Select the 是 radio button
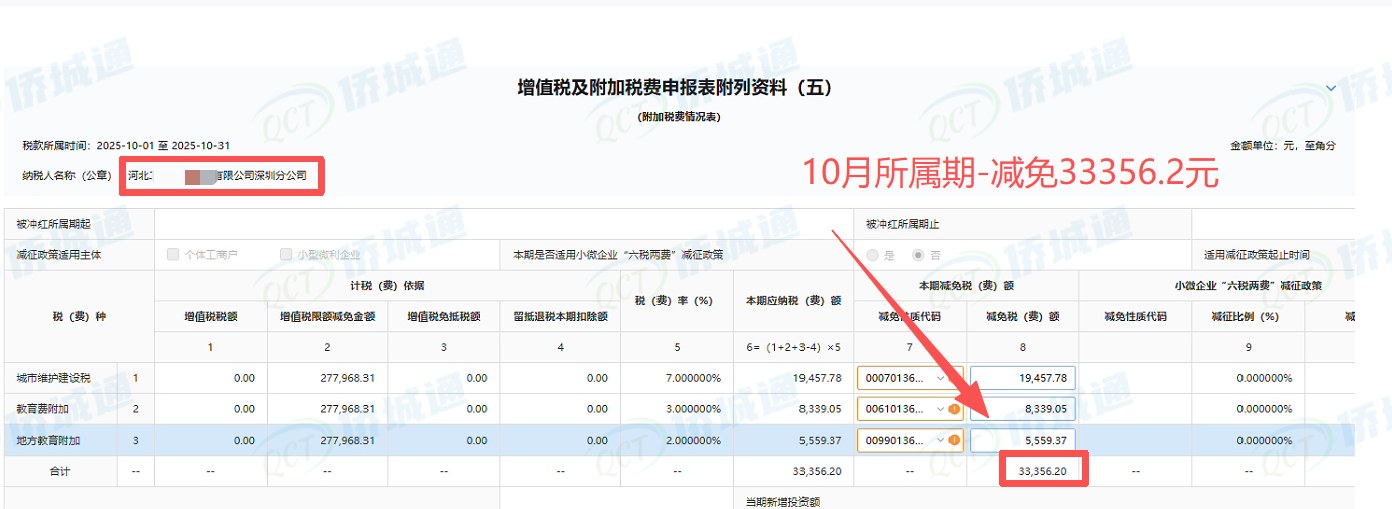The image size is (1392, 509). (x=873, y=255)
